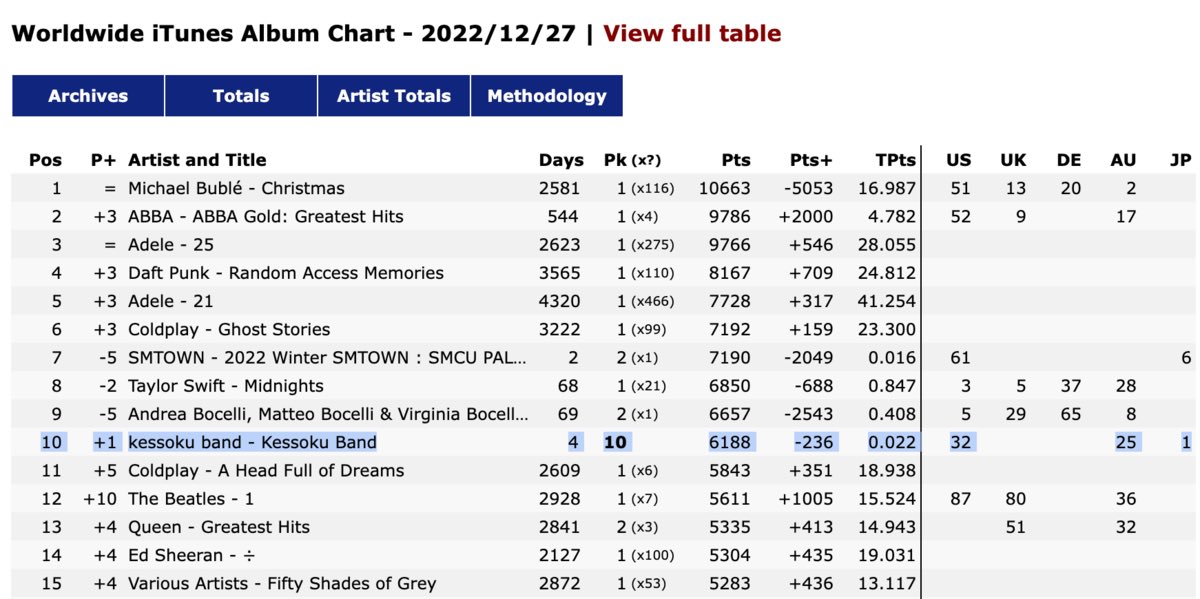This screenshot has height=599, width=1200.
Task: Click the TPts column header
Action: (x=895, y=160)
